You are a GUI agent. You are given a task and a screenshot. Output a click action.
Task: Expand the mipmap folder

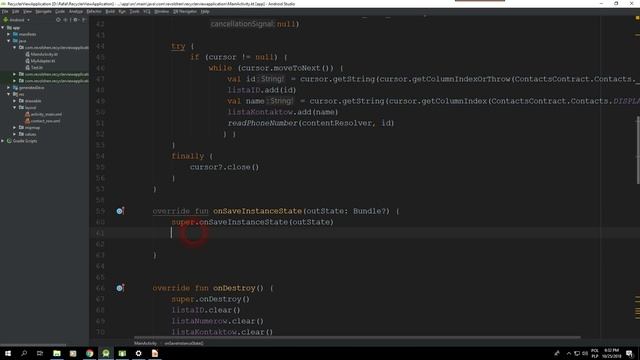tap(15, 127)
